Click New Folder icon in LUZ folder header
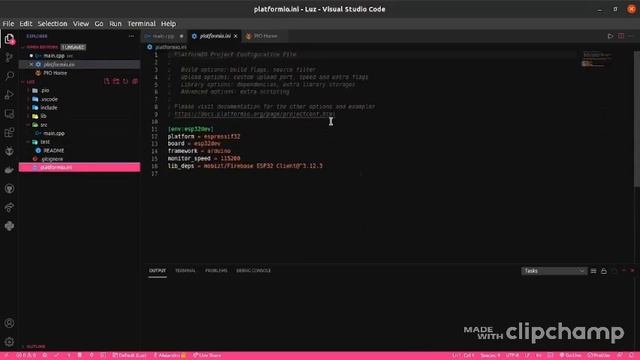640x360 pixels. click(x=116, y=82)
